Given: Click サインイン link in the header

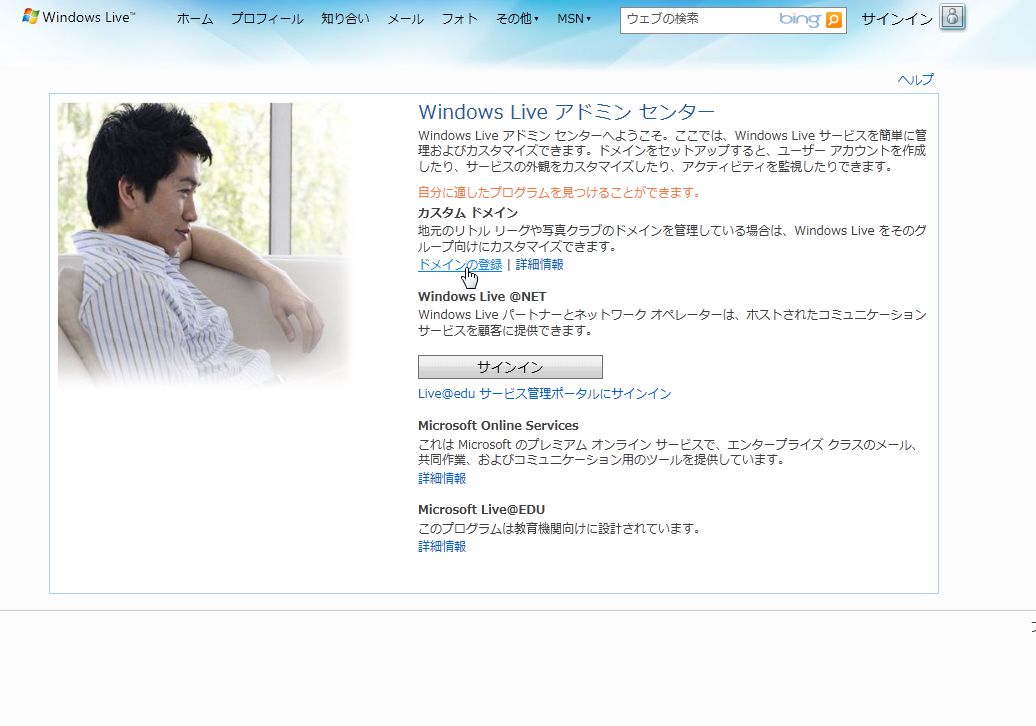Looking at the screenshot, I should coord(897,19).
